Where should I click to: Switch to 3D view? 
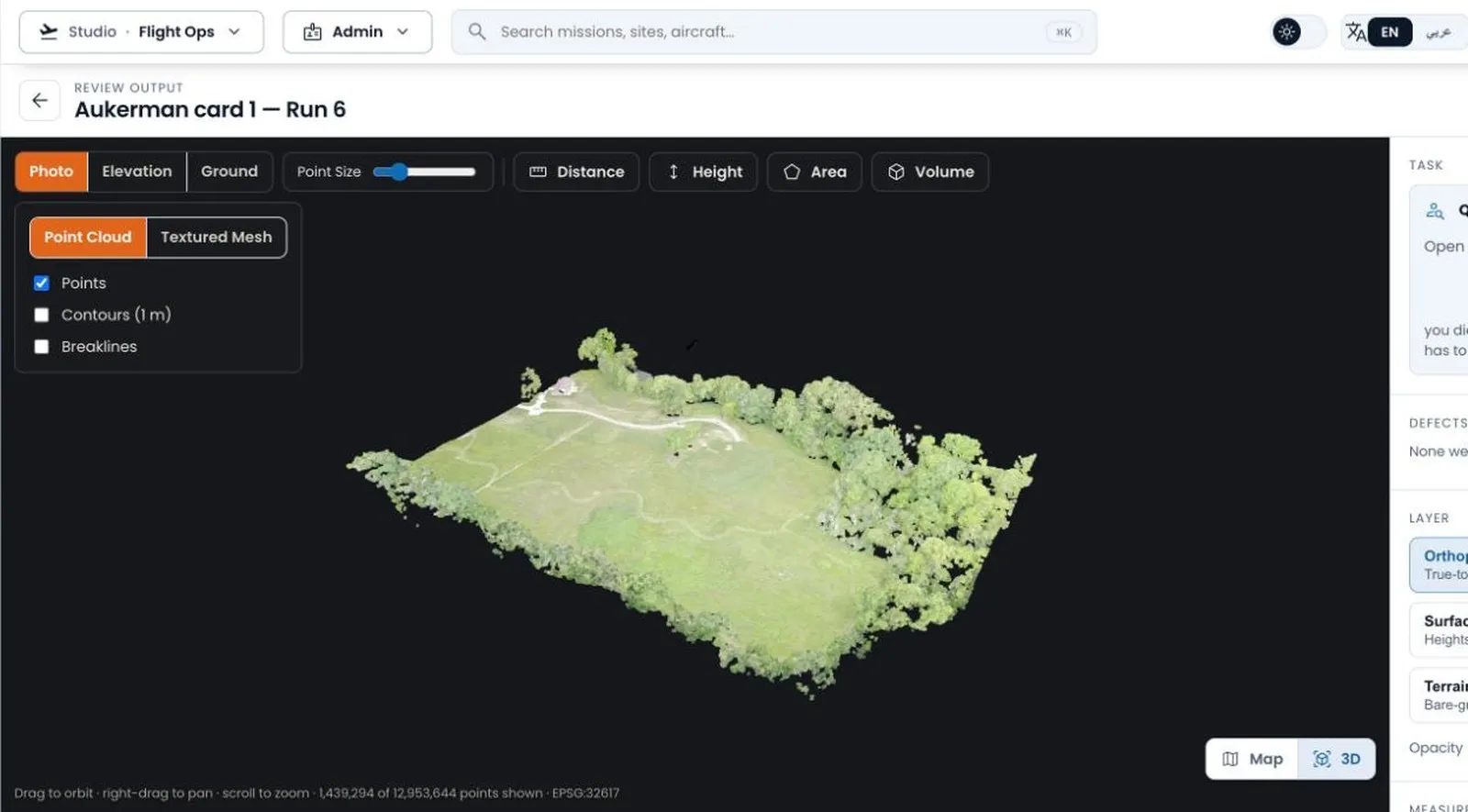tap(1337, 759)
